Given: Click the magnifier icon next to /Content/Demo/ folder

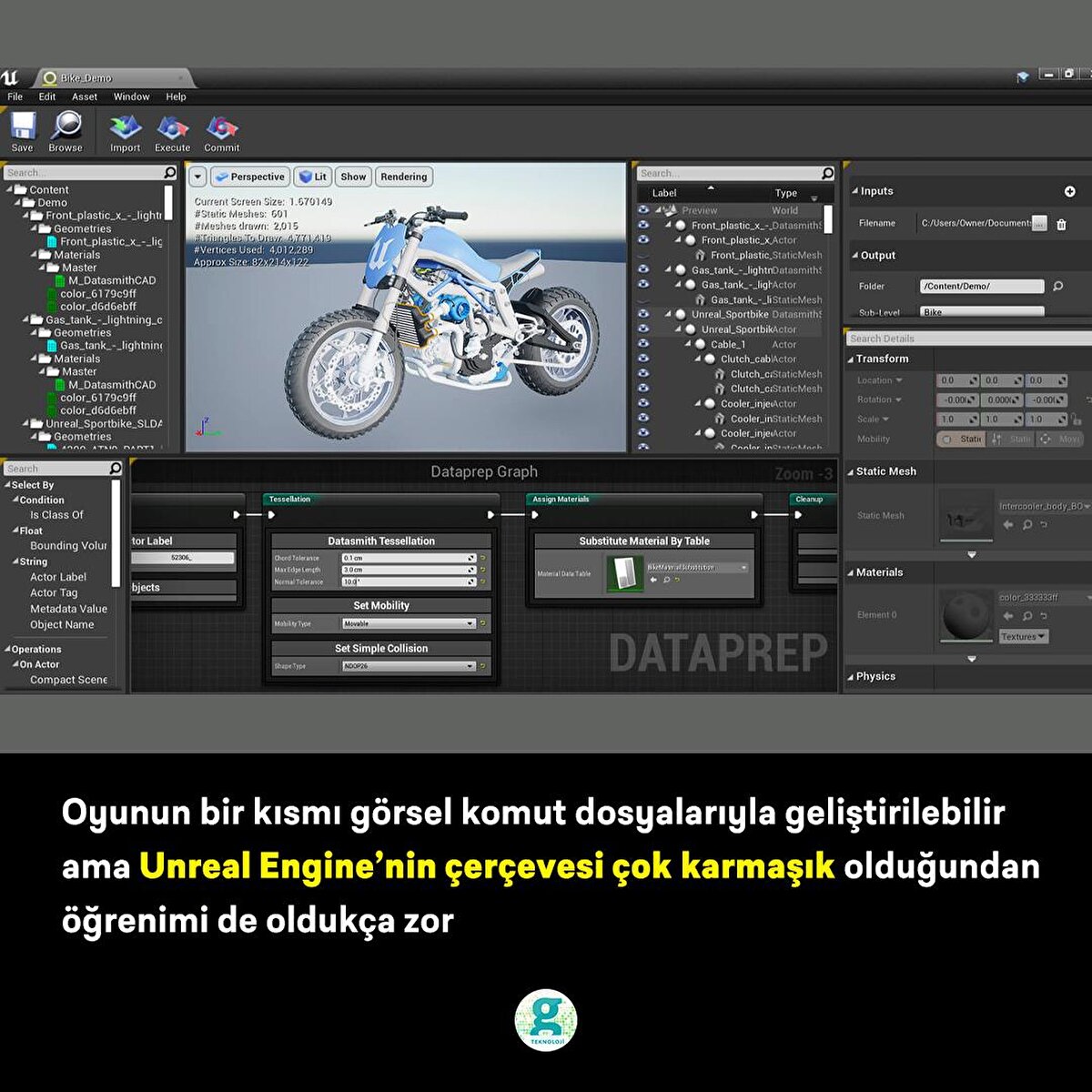Looking at the screenshot, I should tap(1057, 286).
